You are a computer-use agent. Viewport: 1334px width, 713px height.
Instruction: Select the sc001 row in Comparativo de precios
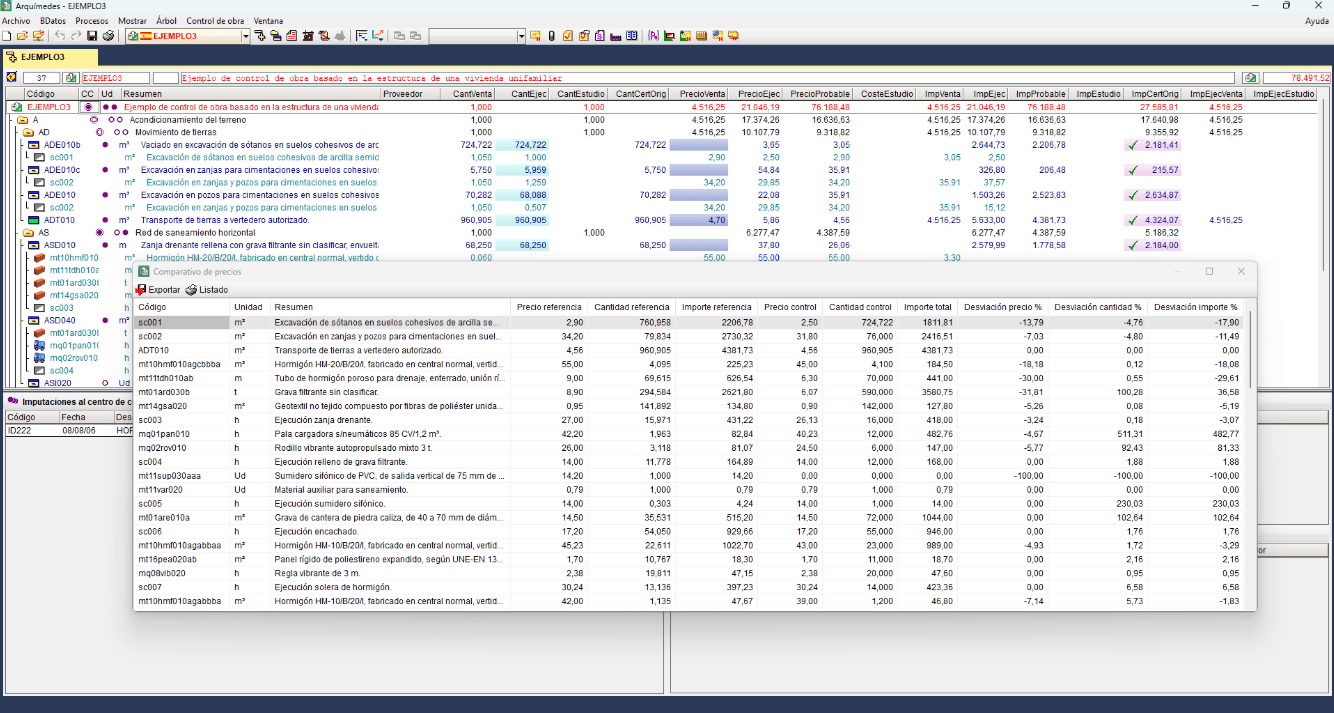click(x=691, y=323)
